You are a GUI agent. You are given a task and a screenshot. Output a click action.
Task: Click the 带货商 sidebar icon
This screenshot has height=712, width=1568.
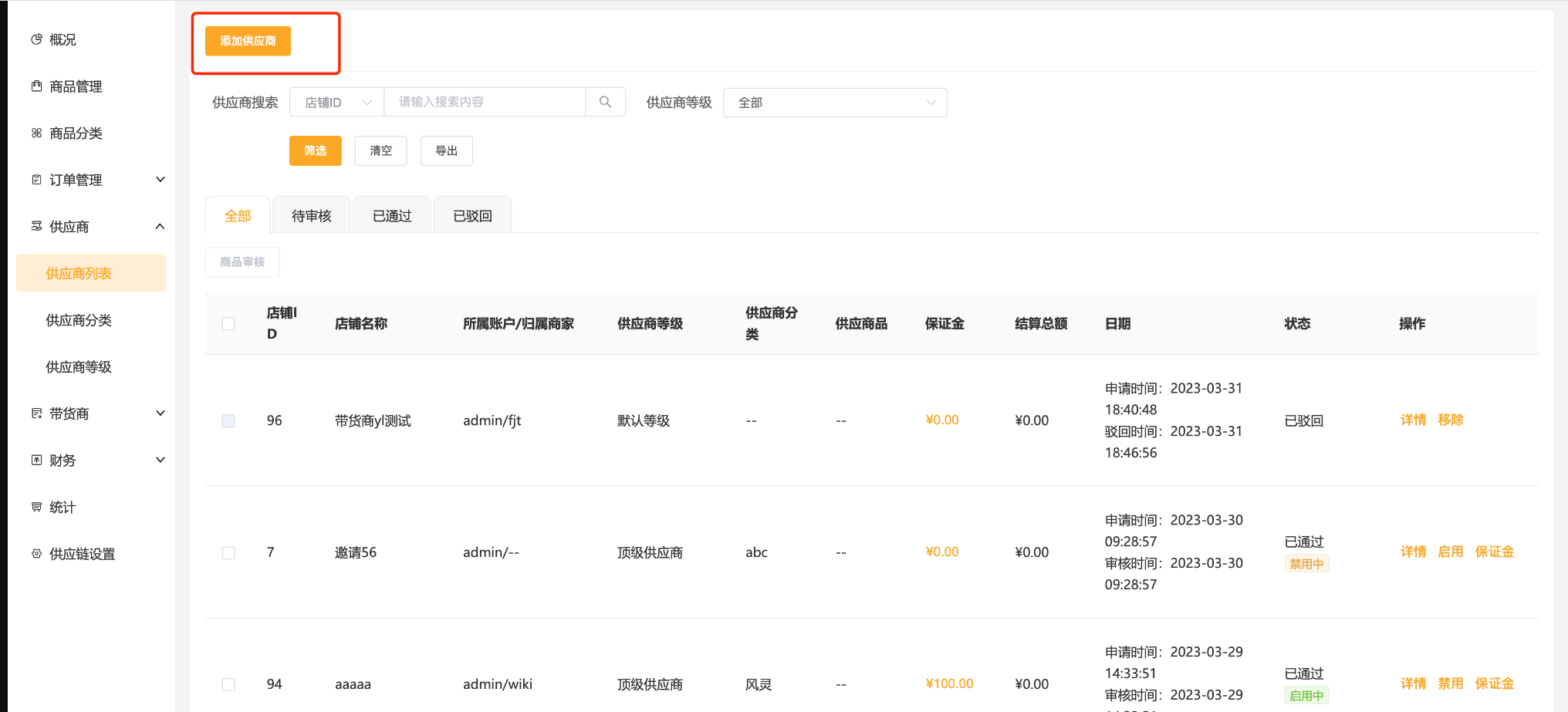[x=36, y=413]
